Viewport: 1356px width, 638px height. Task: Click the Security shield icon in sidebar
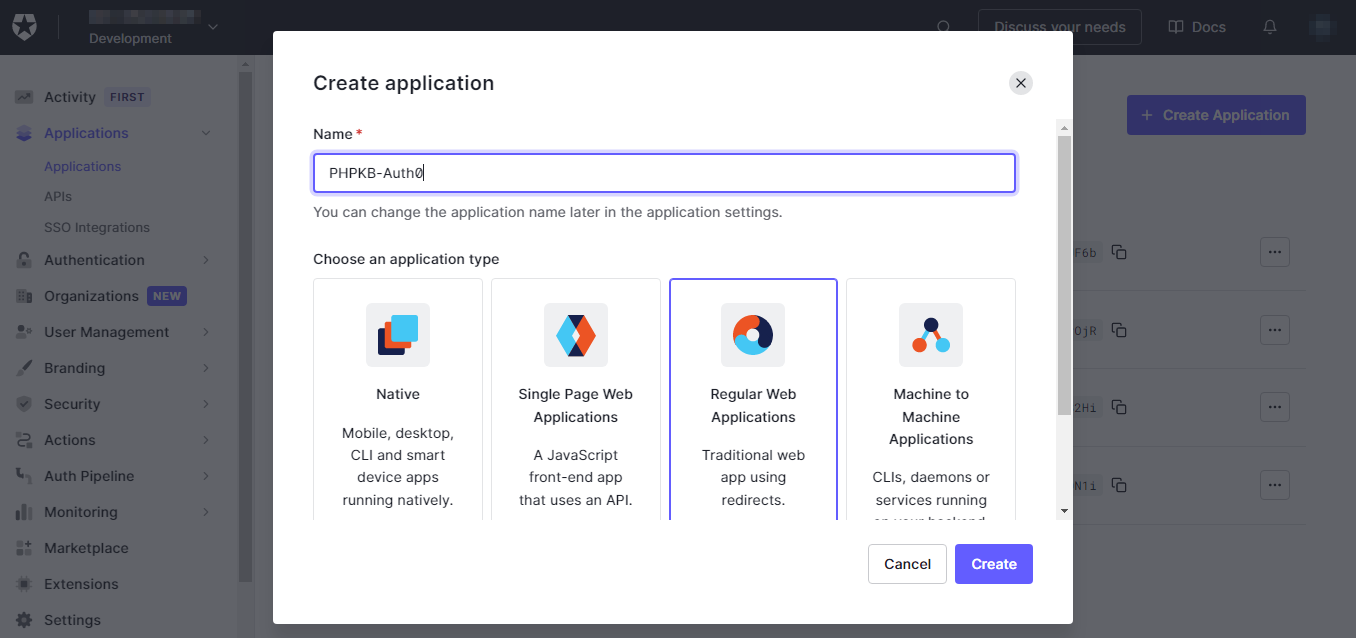click(23, 403)
